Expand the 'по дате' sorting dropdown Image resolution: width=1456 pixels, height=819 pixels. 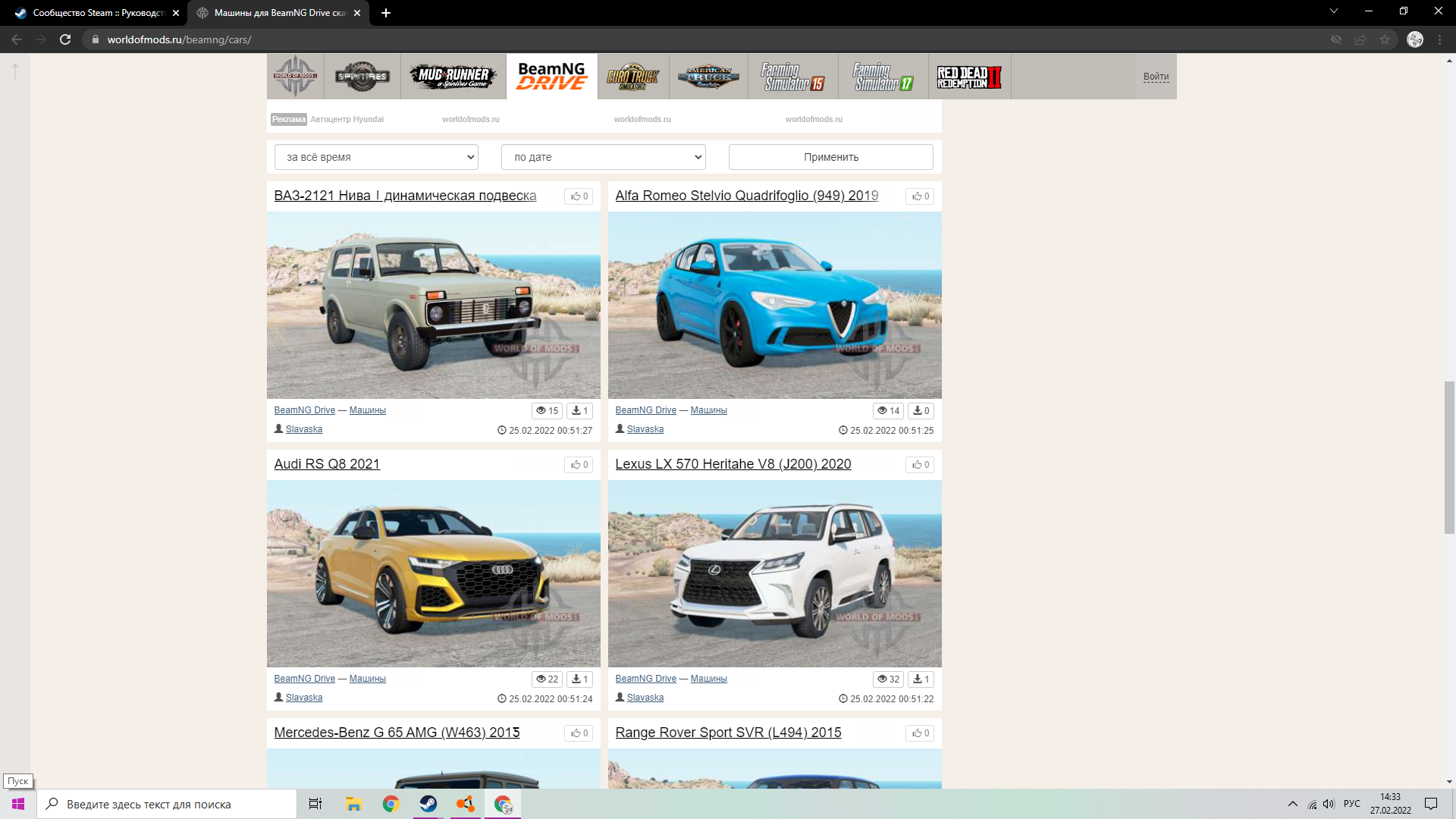[604, 157]
